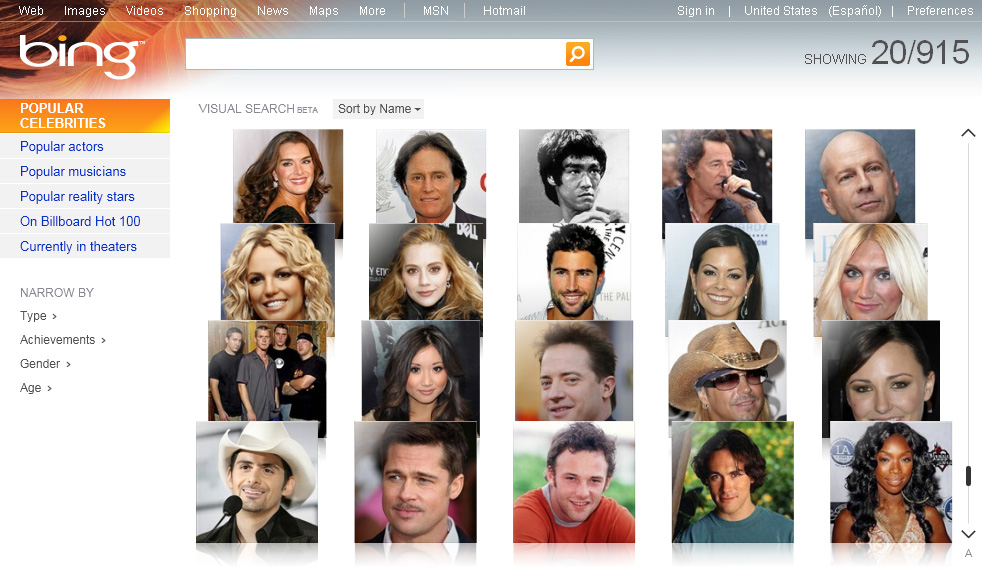Expand the Achievements filter
Image resolution: width=982 pixels, height=570 pixels.
63,339
